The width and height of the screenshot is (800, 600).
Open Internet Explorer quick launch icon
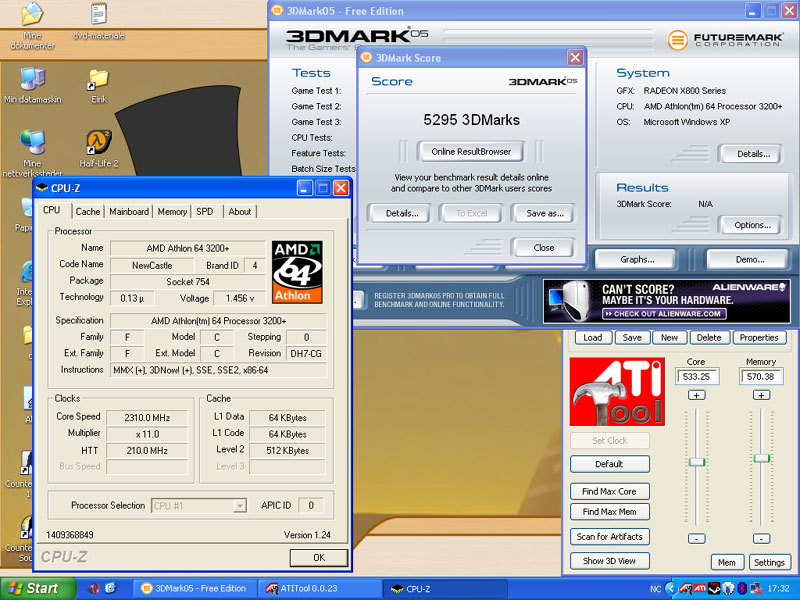point(111,588)
